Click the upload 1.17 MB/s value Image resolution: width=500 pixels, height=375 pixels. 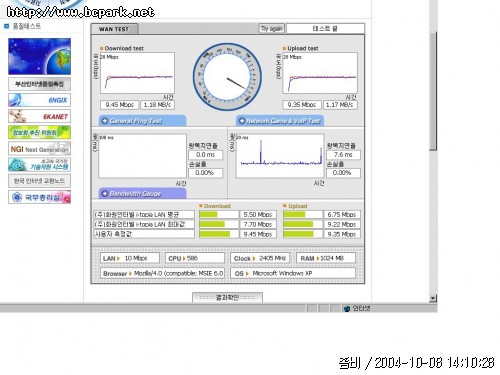tap(340, 105)
